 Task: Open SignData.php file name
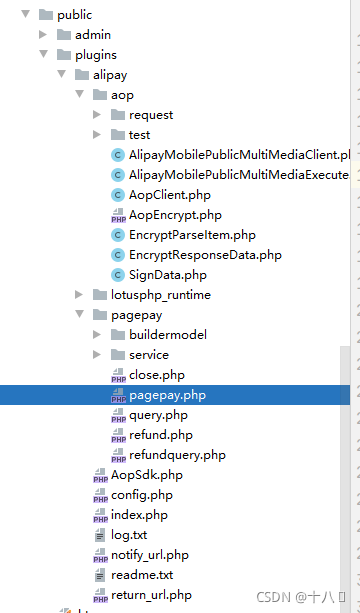click(168, 275)
